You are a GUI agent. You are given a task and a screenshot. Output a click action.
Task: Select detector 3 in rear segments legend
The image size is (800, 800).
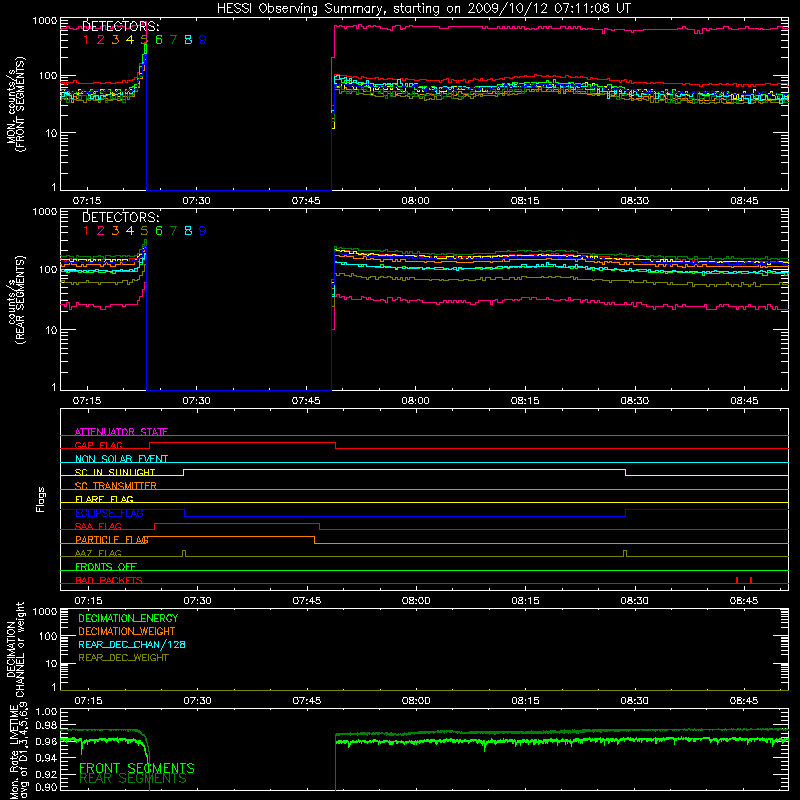click(x=115, y=231)
